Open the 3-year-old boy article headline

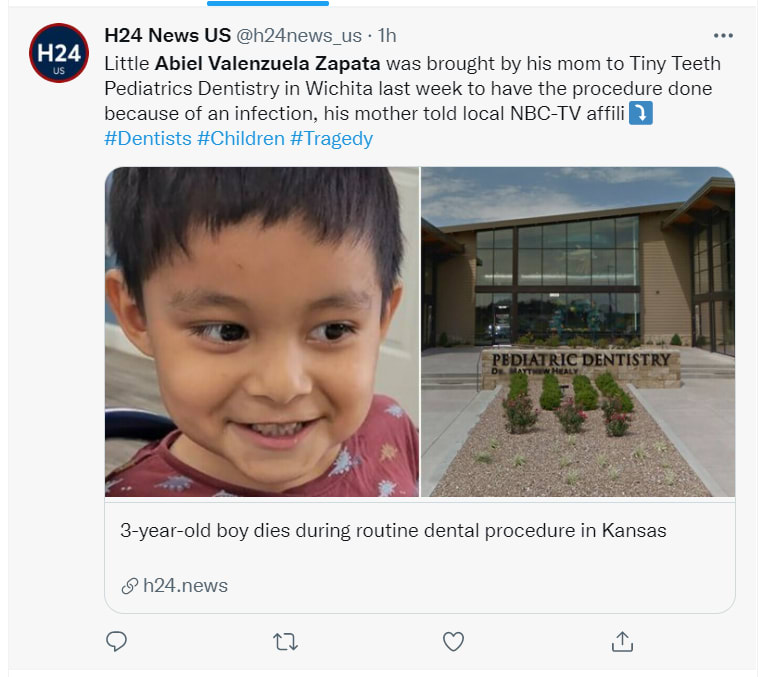coord(393,531)
